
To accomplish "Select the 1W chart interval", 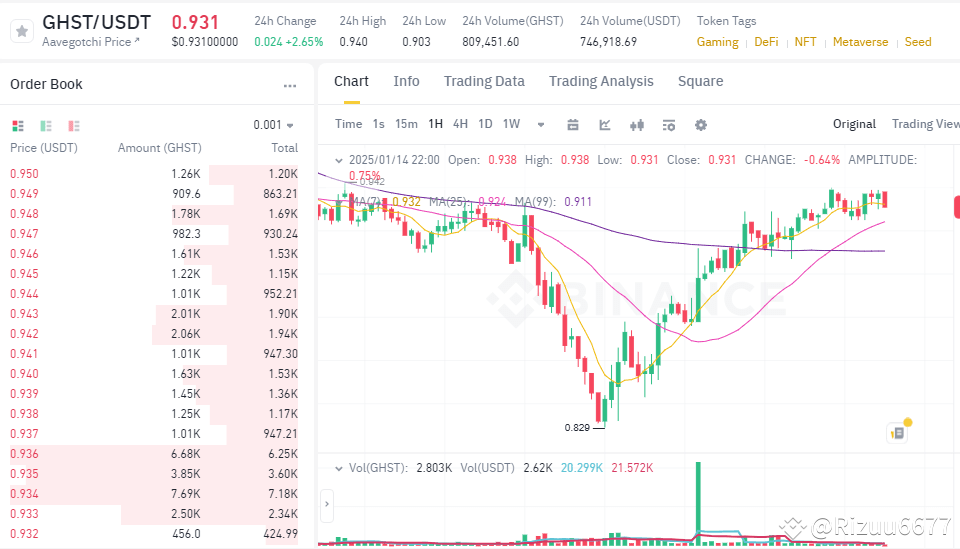I will (511, 124).
